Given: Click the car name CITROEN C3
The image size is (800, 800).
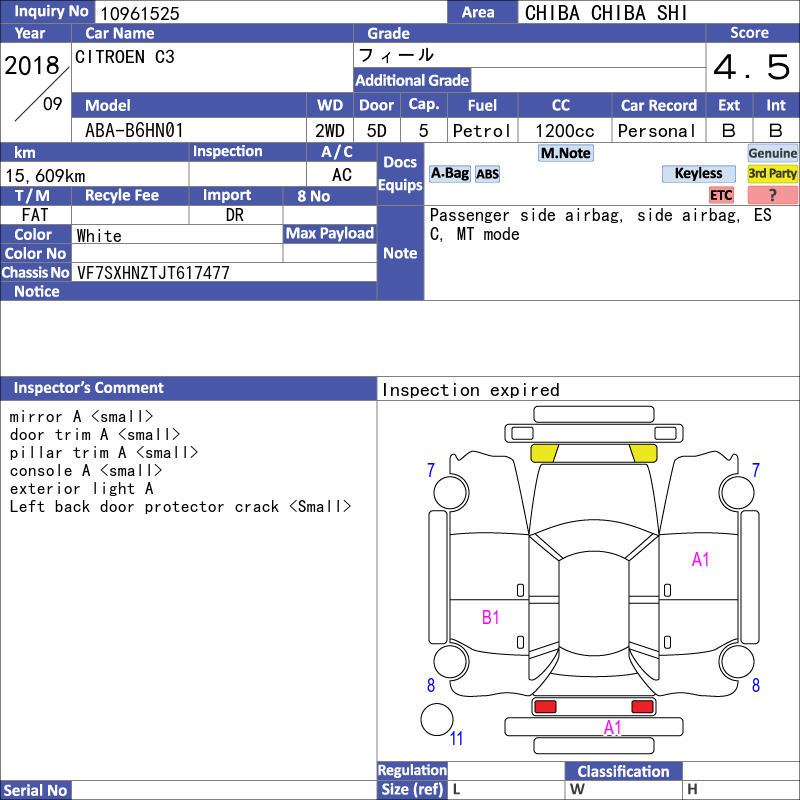Looking at the screenshot, I should tap(125, 57).
